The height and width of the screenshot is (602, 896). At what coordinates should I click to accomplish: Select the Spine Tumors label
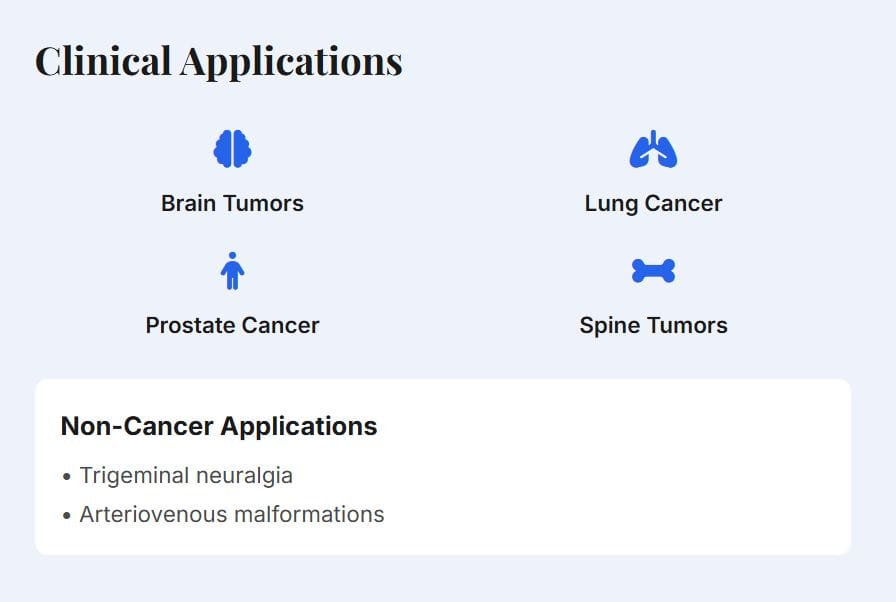coord(653,325)
